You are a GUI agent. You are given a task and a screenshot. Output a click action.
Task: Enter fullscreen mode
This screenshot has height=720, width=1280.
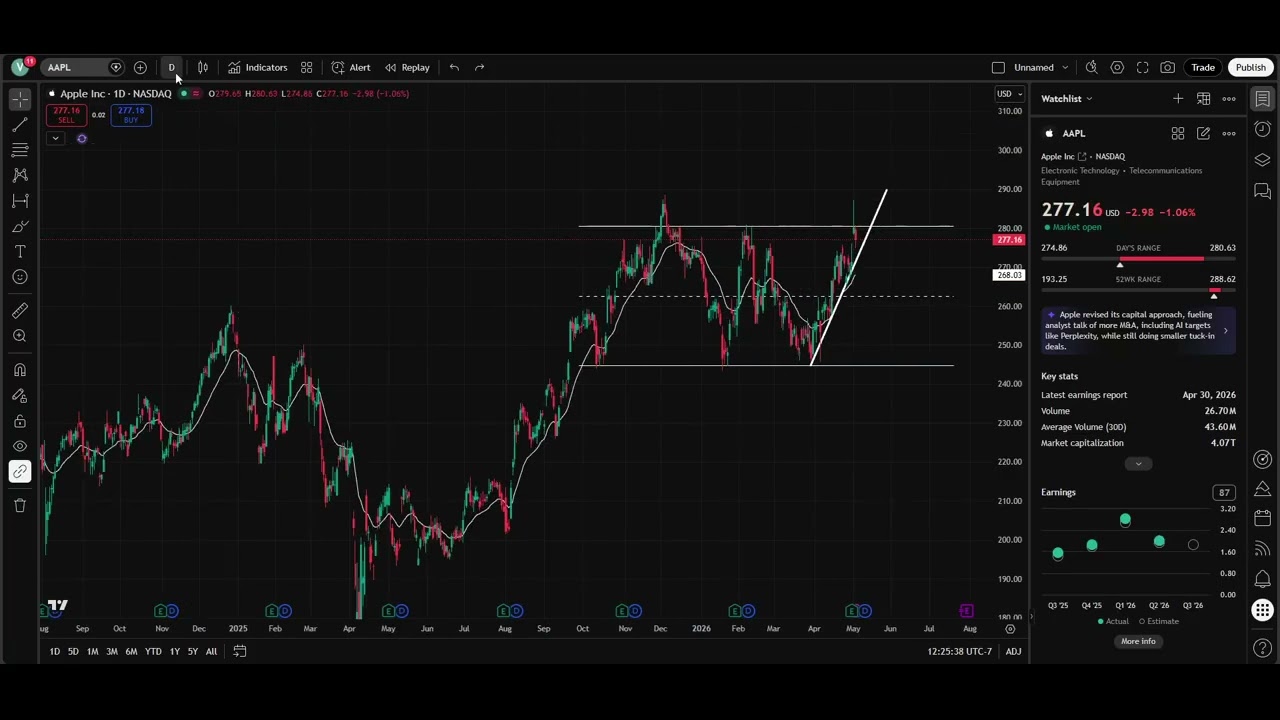pyautogui.click(x=1143, y=67)
